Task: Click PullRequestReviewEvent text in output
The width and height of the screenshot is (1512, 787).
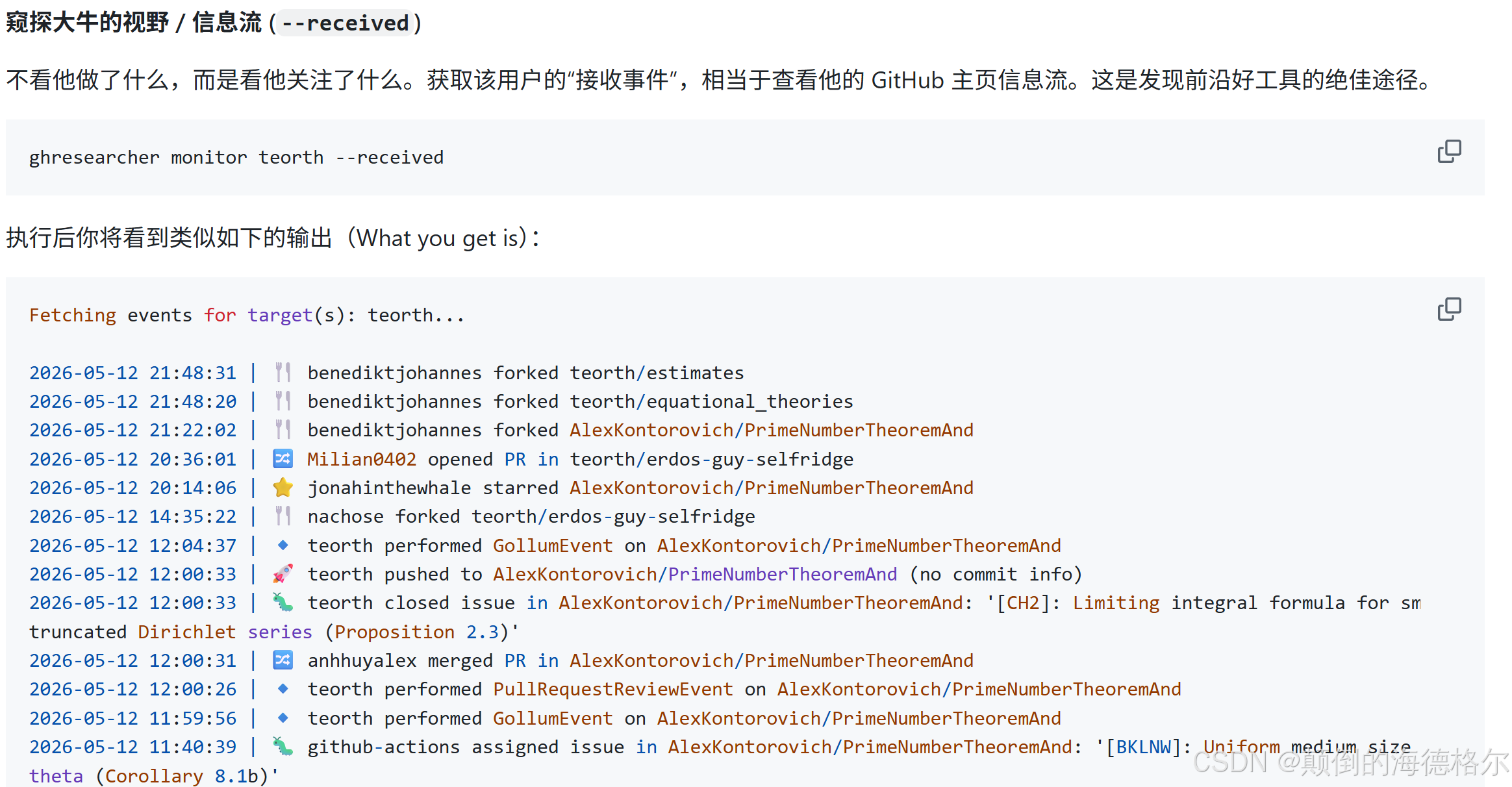Action: pos(612,689)
